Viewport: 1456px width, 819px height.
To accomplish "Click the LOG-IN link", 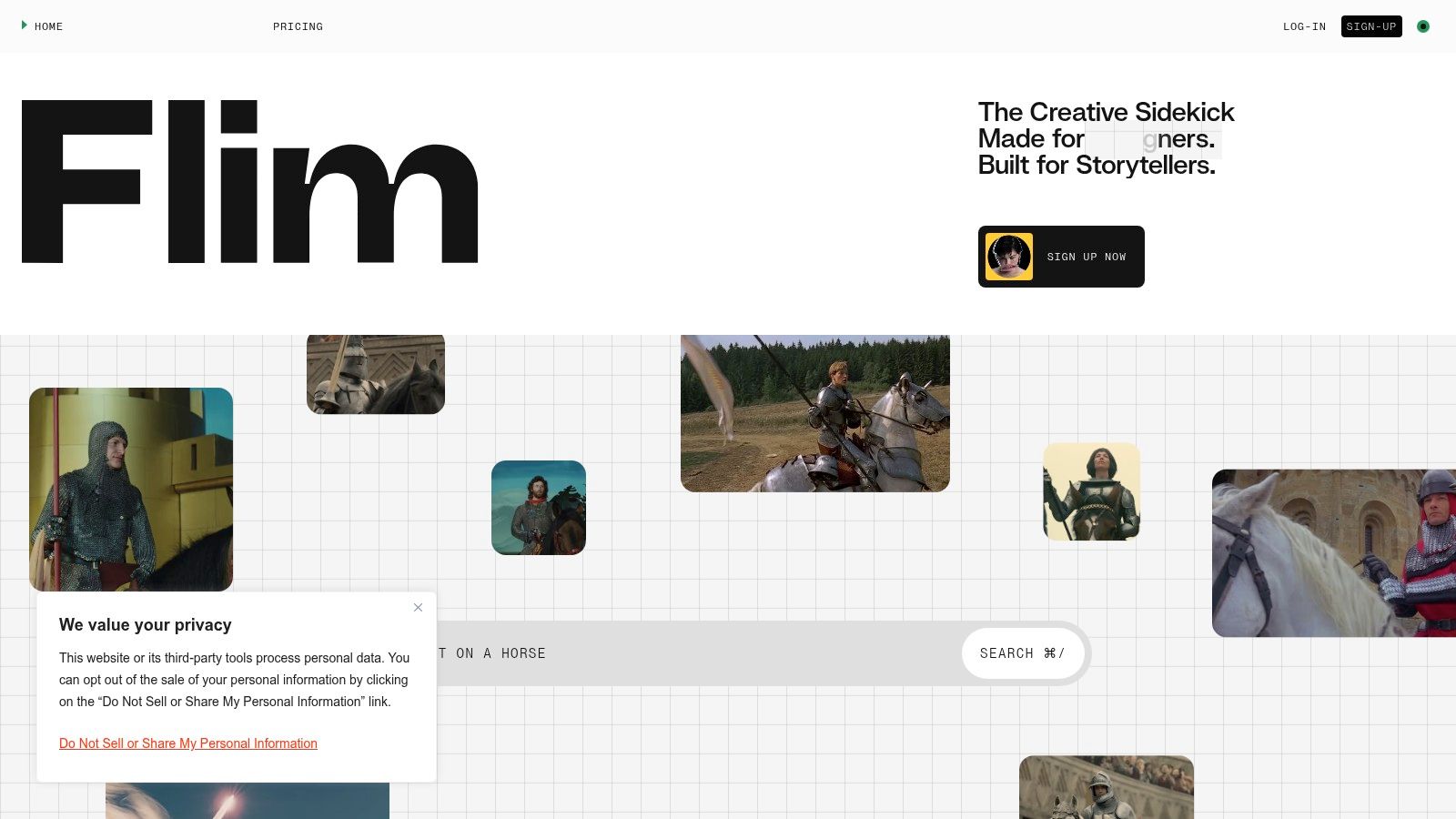I will tap(1304, 26).
